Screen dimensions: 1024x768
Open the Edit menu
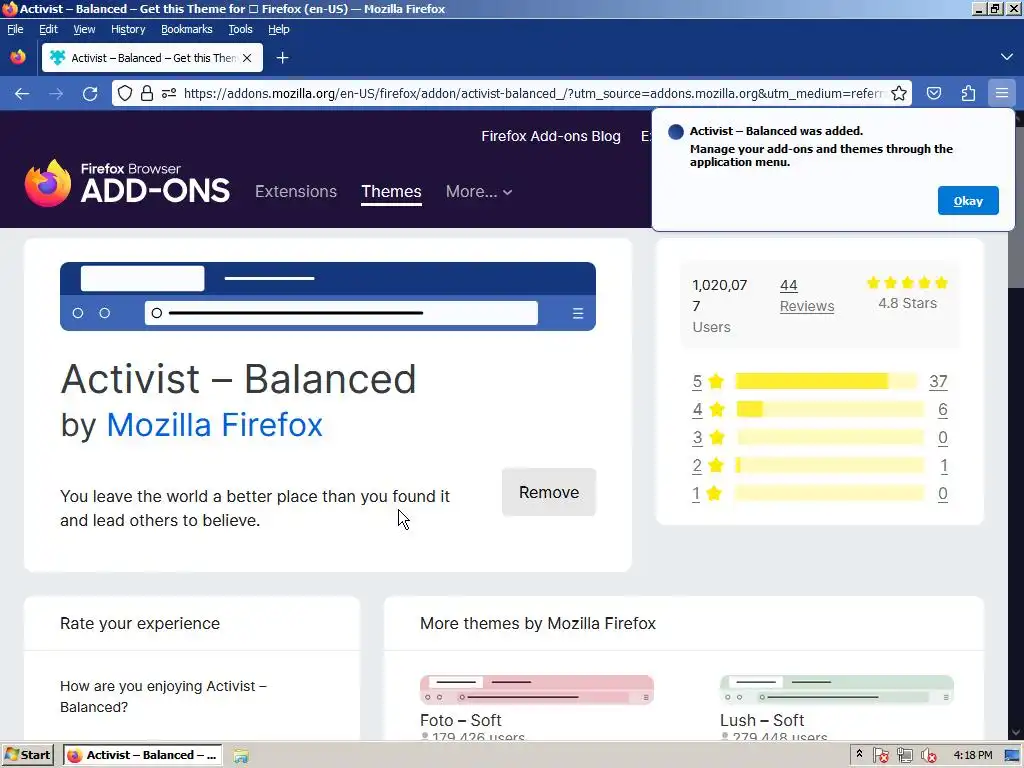click(48, 29)
